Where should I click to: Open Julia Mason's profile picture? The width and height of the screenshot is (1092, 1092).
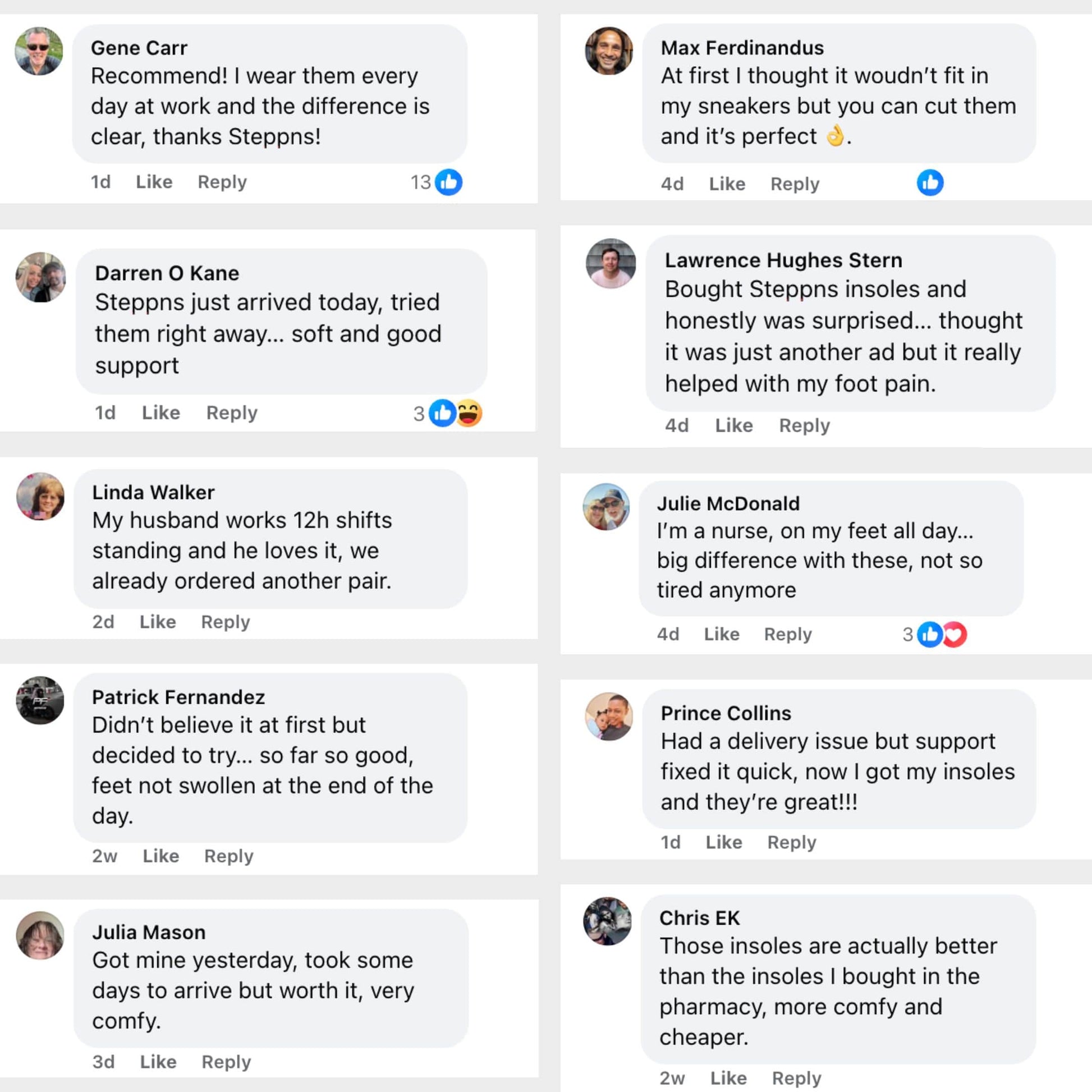[x=40, y=935]
